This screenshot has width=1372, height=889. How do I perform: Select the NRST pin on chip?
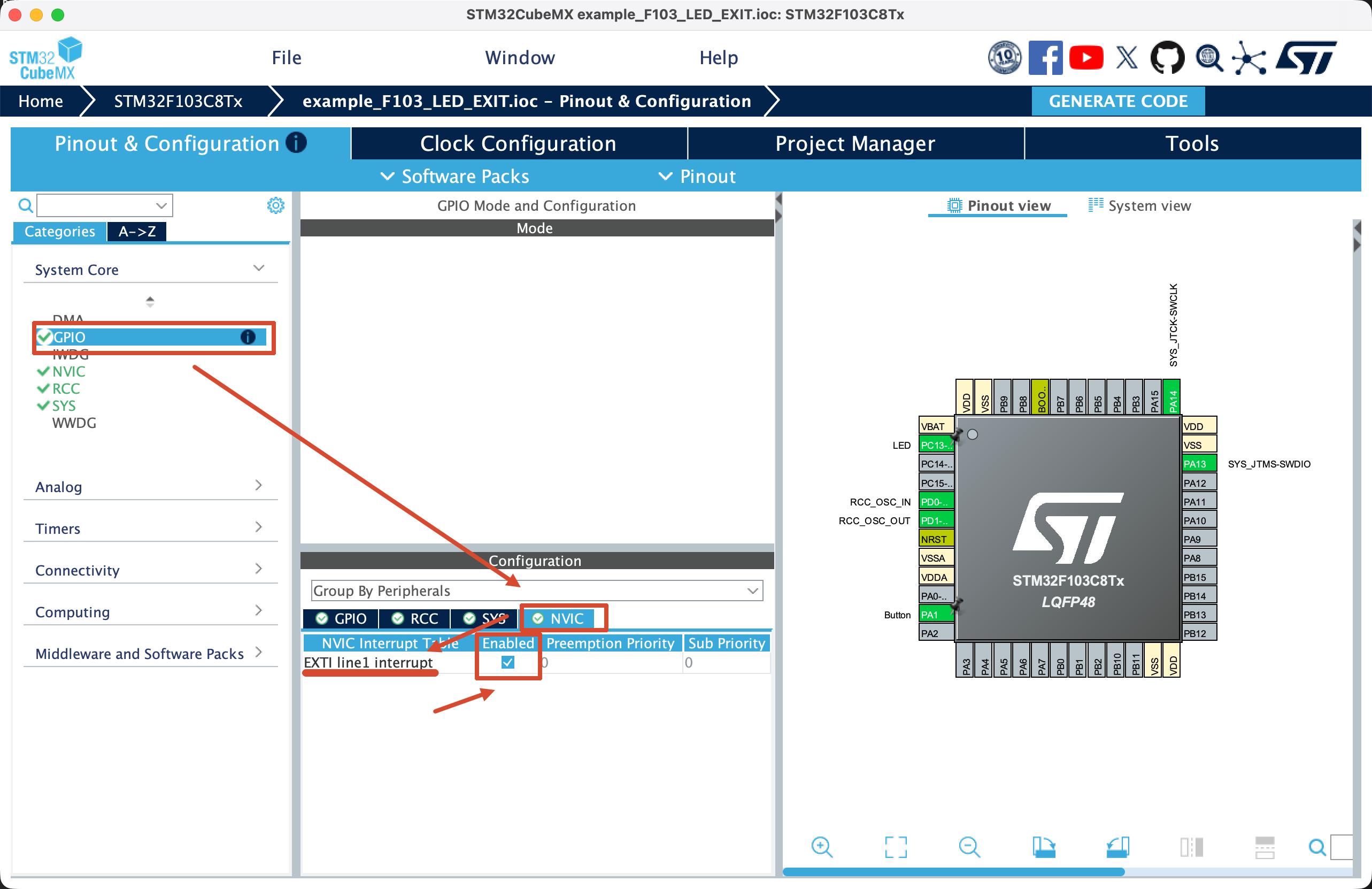[x=936, y=539]
